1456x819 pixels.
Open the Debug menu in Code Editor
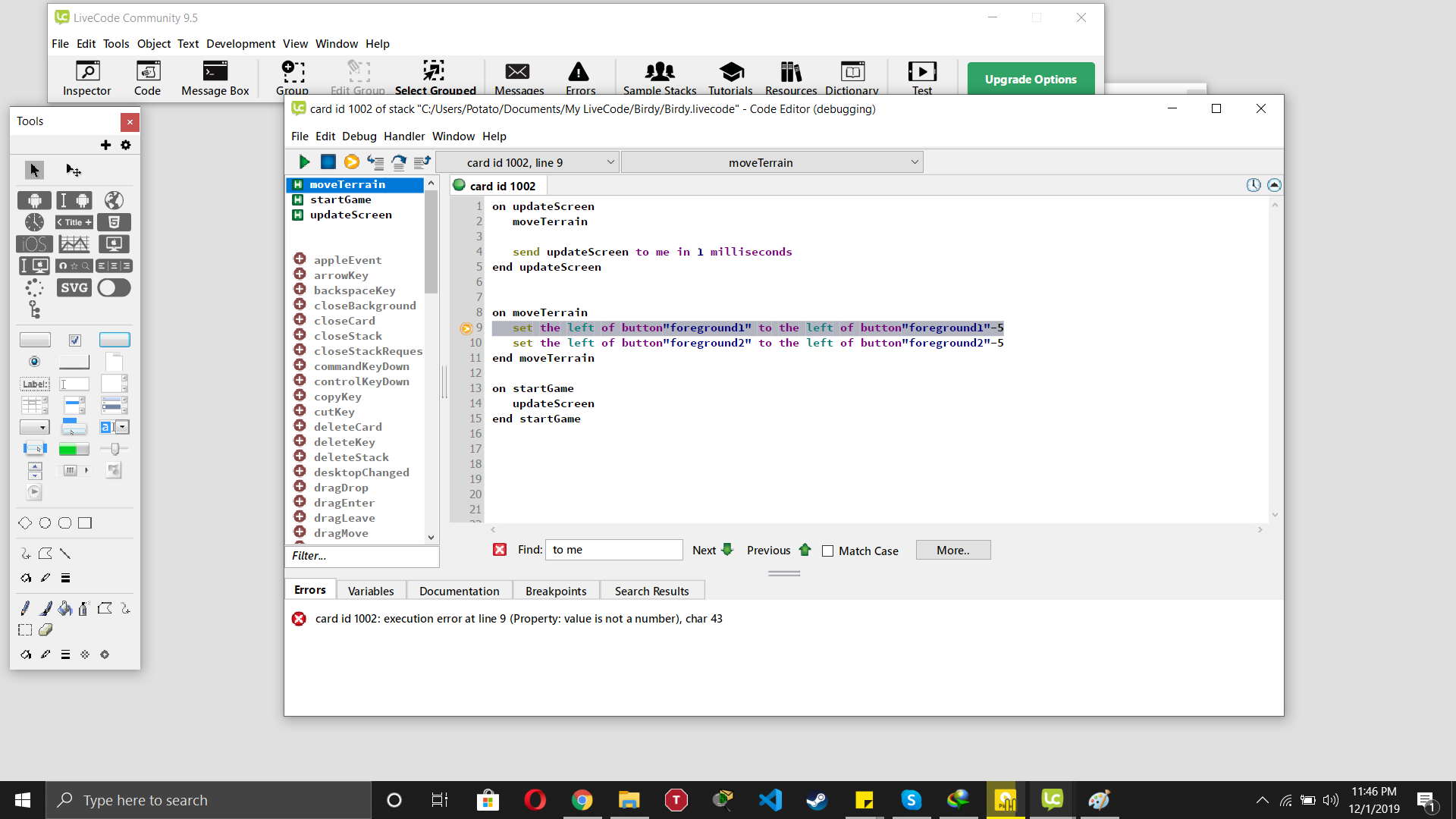click(x=359, y=136)
